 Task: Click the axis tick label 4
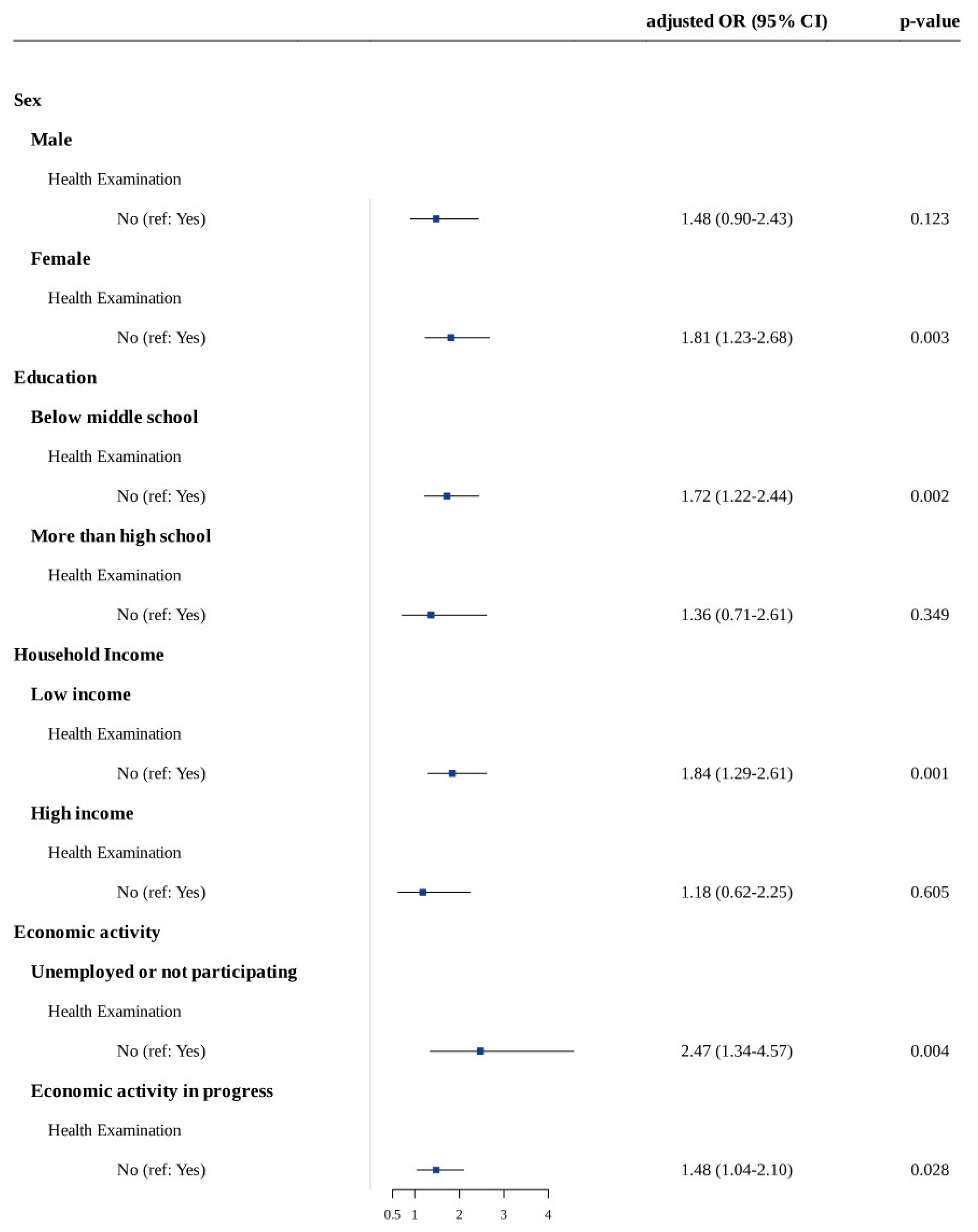click(548, 1216)
